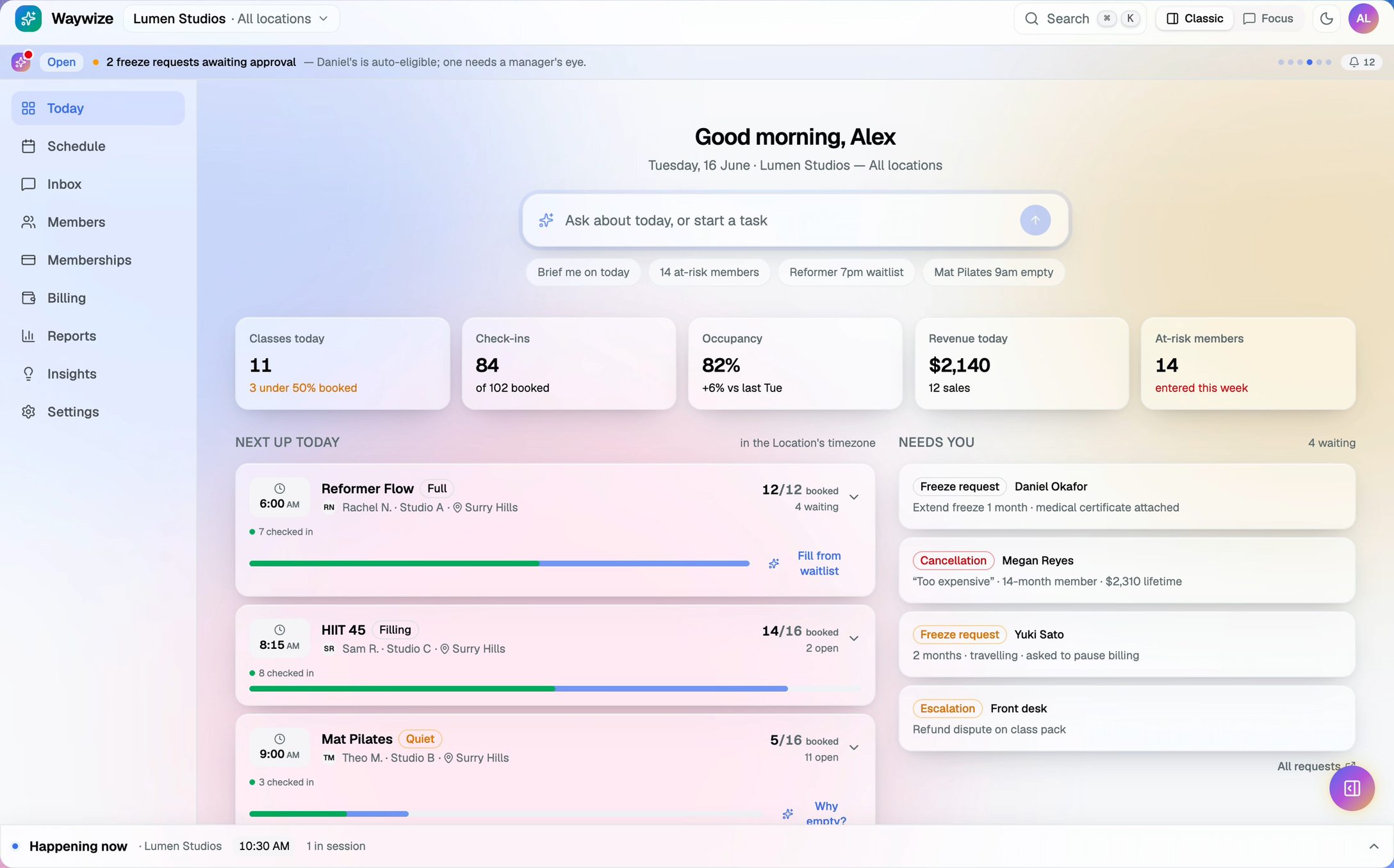The width and height of the screenshot is (1394, 868).
Task: Open the Inbox section
Action: (98, 184)
